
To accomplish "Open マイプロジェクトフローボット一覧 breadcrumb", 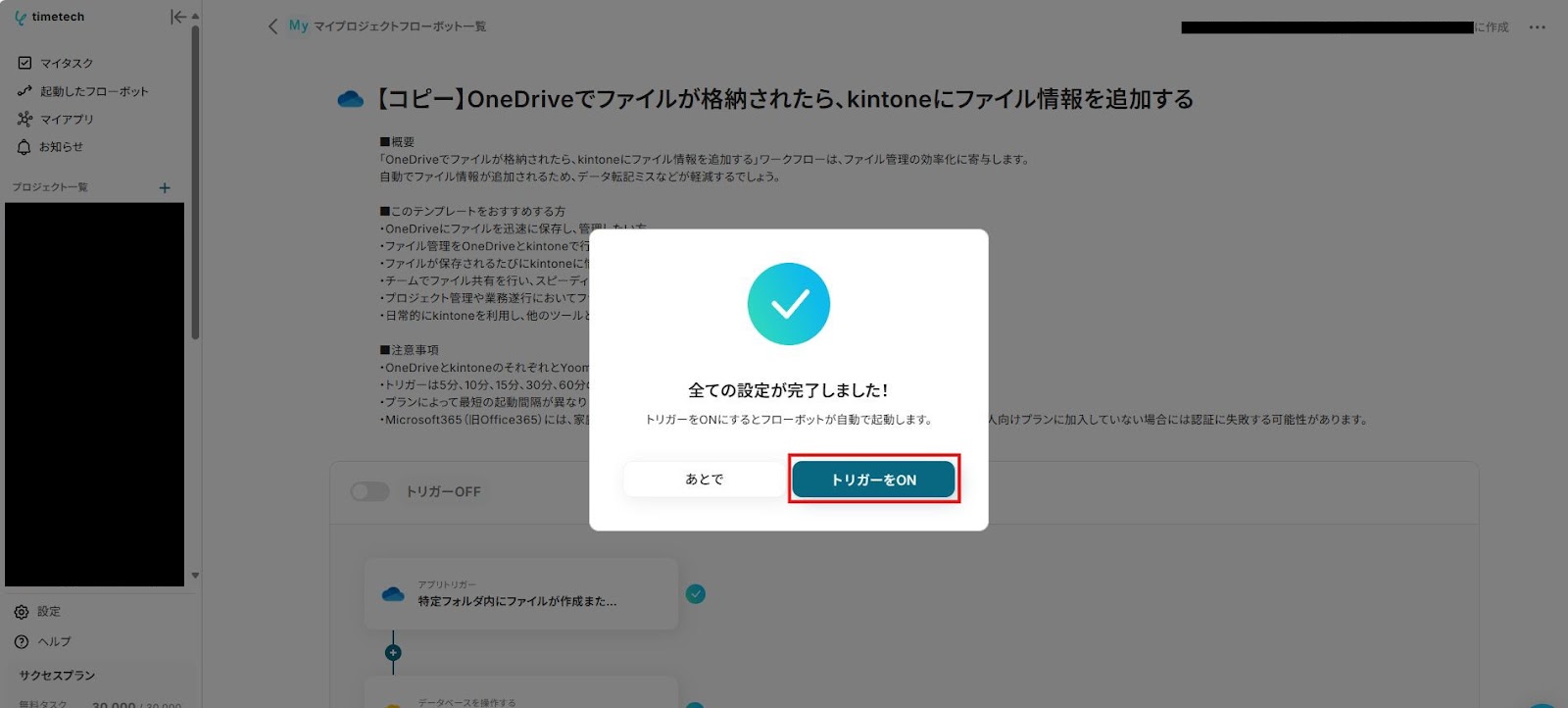I will (x=400, y=26).
